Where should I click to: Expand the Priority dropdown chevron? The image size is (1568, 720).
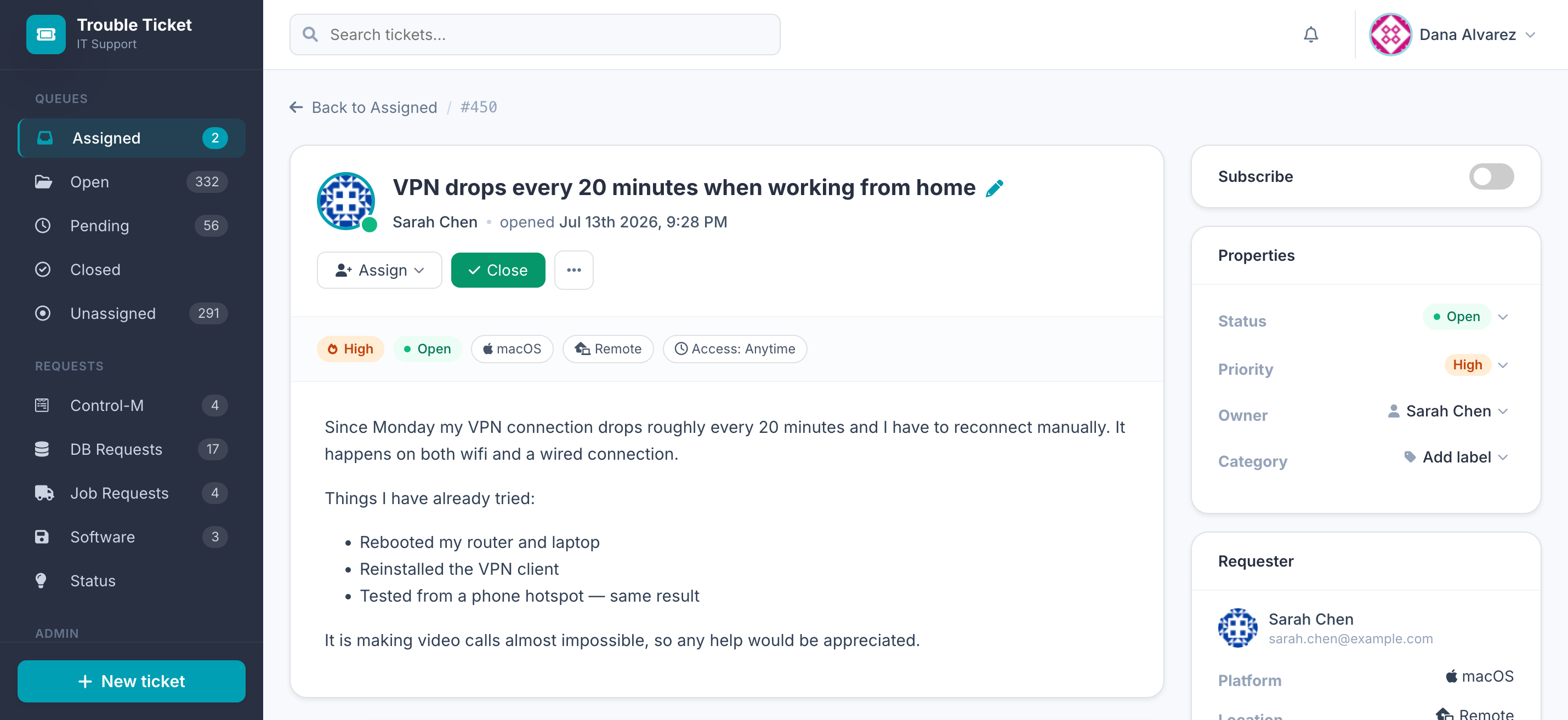click(x=1503, y=365)
